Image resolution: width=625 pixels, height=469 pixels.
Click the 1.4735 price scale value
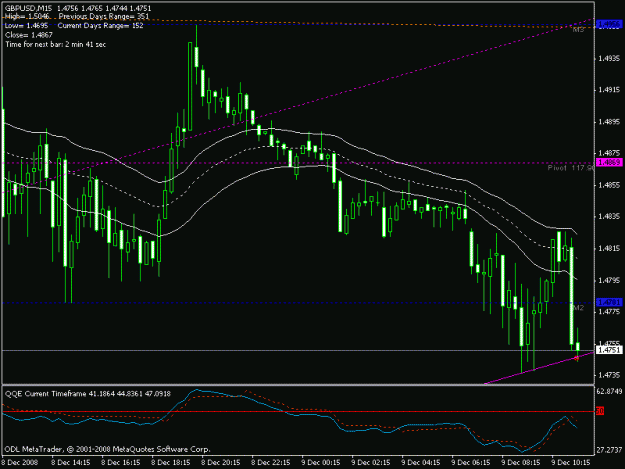pos(609,375)
